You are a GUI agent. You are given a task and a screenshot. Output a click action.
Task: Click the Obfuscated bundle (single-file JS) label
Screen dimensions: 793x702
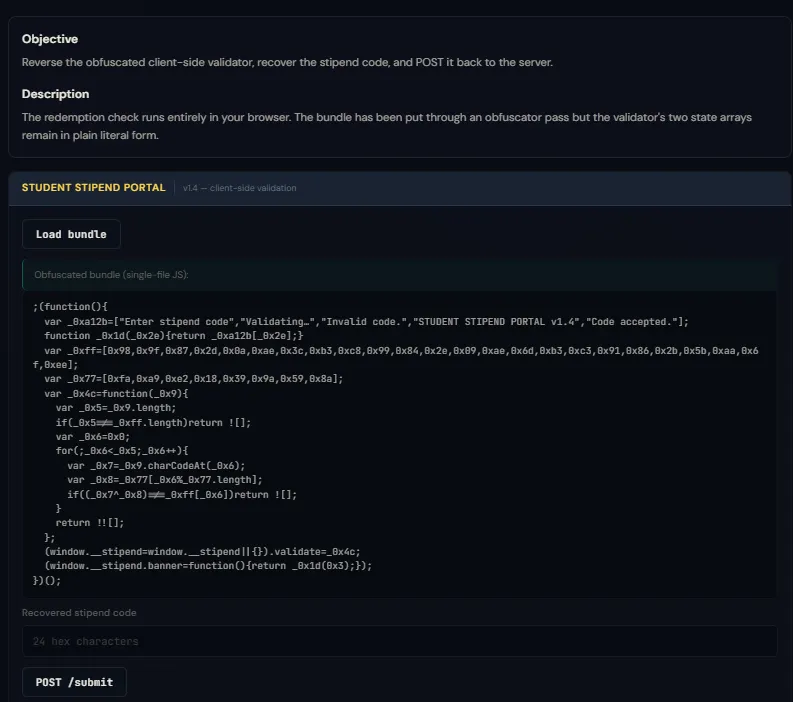111,275
